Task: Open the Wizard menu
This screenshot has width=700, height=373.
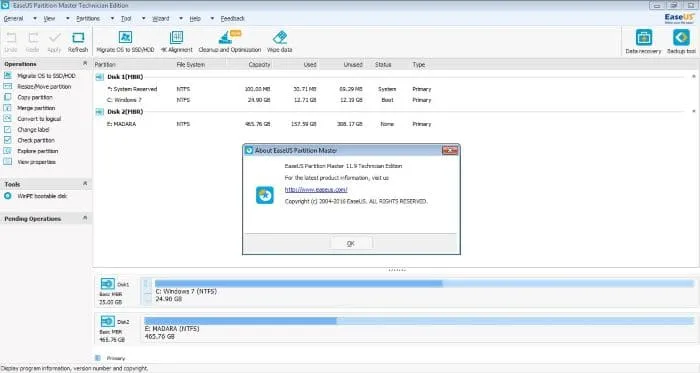Action: point(161,19)
